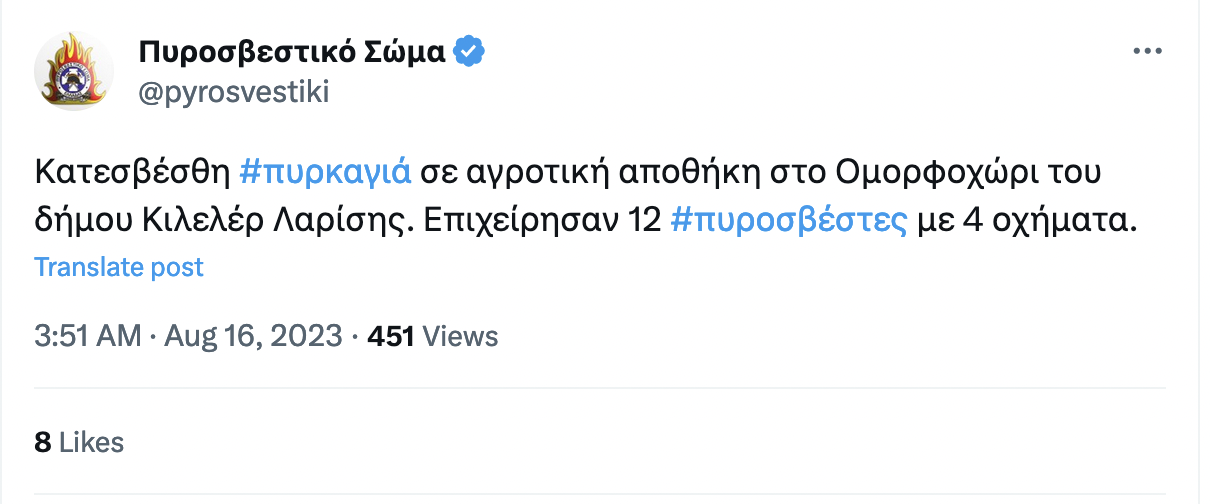This screenshot has width=1210, height=504.
Task: Open the fire service profile avatar
Action: click(x=74, y=71)
